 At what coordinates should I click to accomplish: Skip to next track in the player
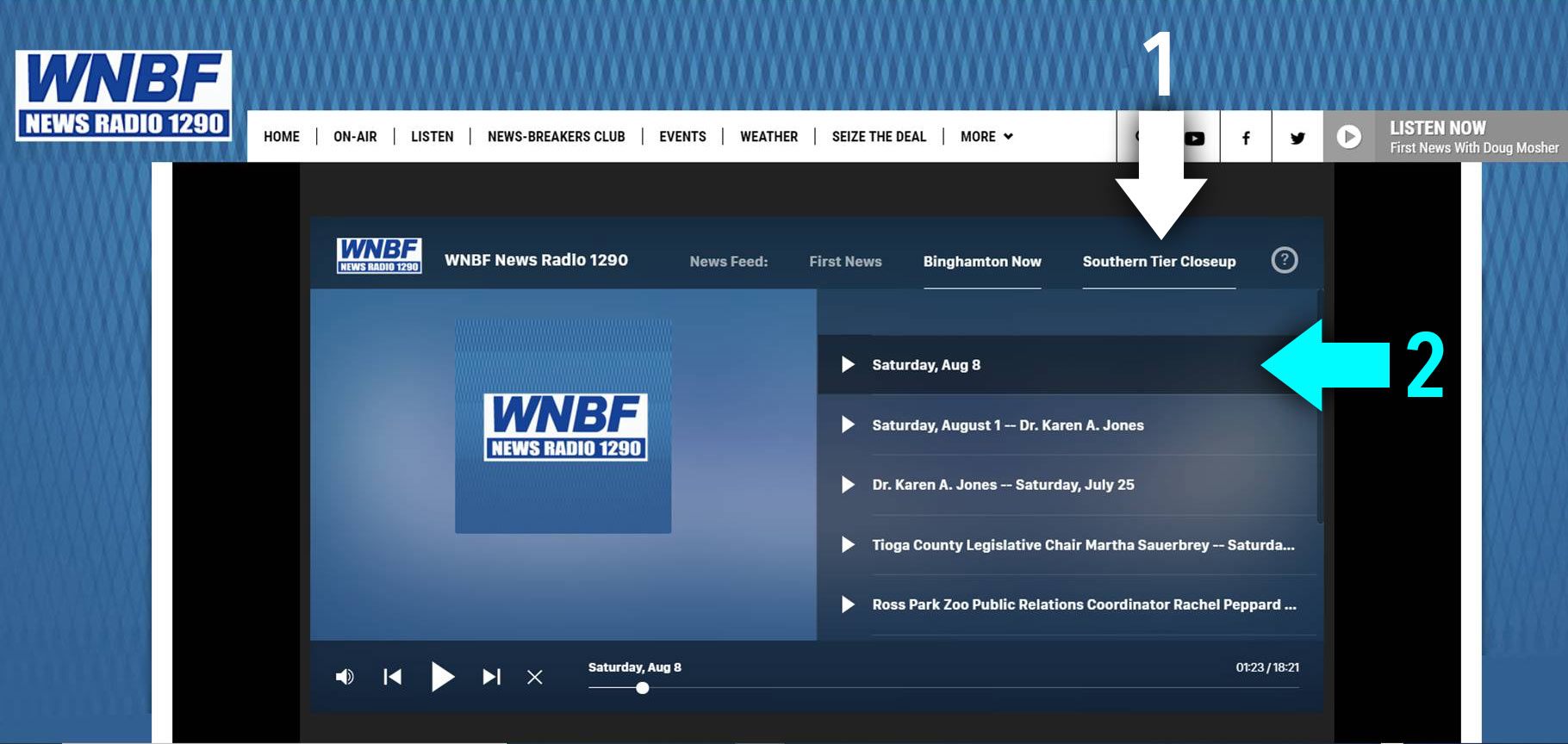coord(491,677)
